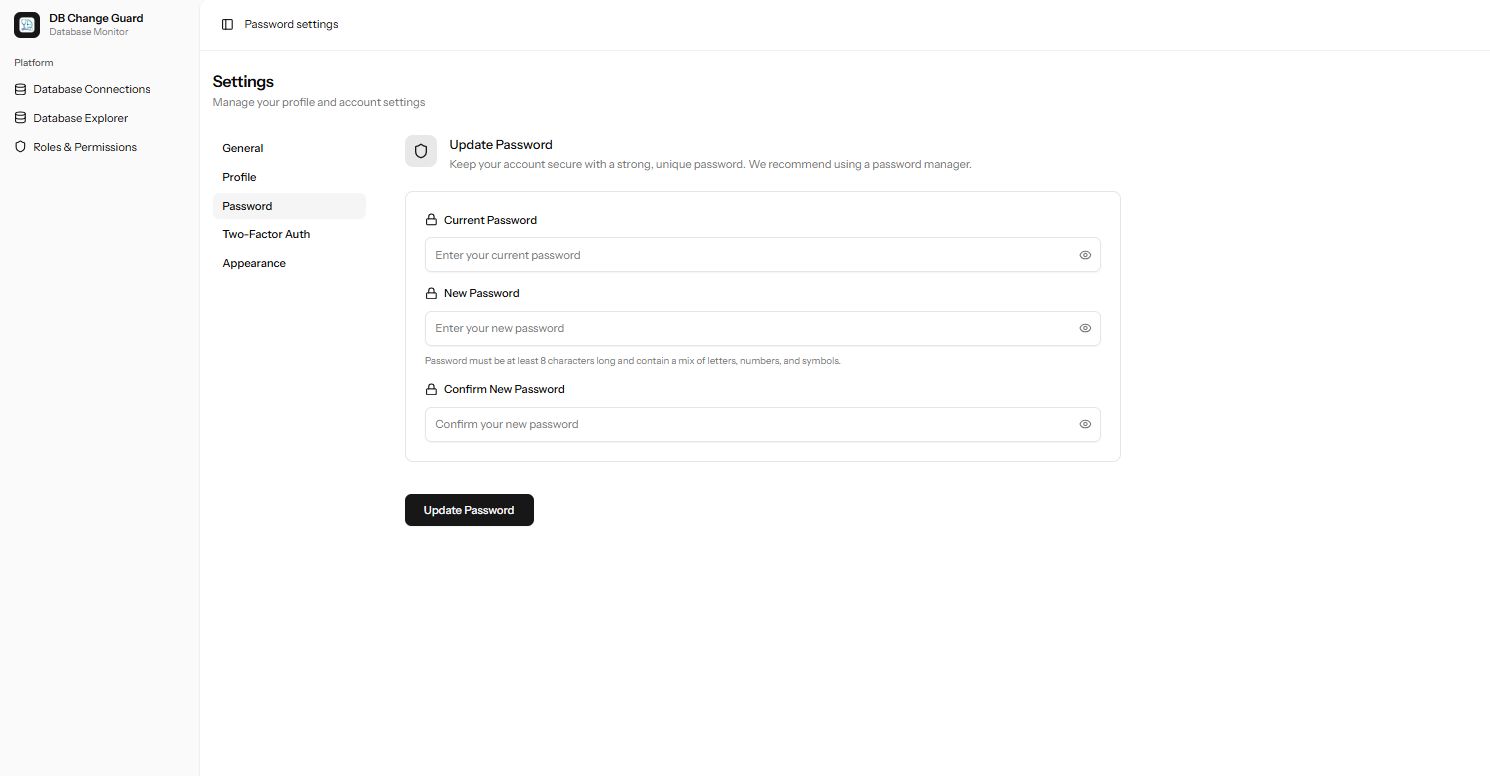Click the lock icon beside Confirm New Password
The height and width of the screenshot is (776, 1490).
tap(432, 389)
